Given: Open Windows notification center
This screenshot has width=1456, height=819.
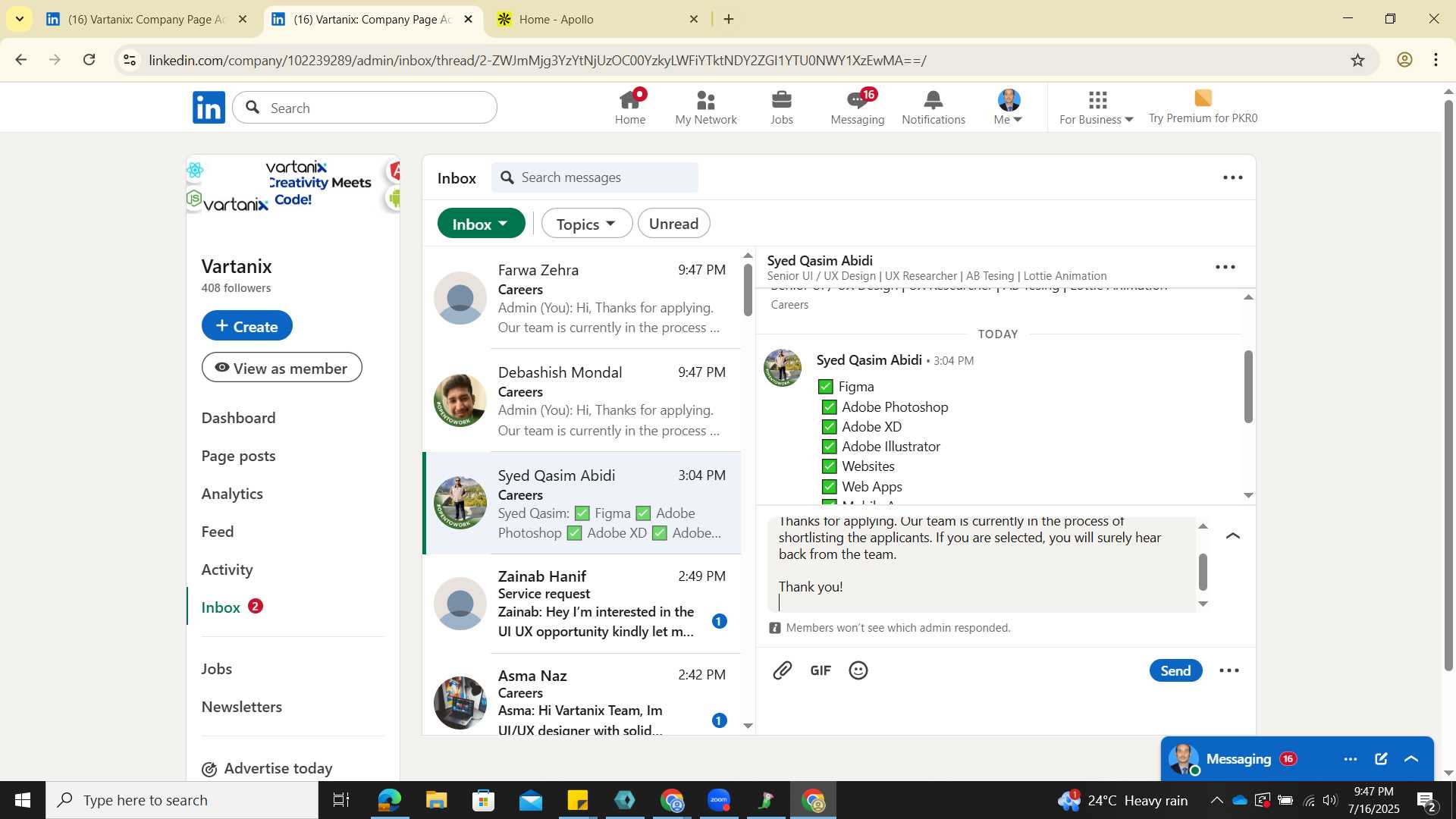Looking at the screenshot, I should [1426, 801].
